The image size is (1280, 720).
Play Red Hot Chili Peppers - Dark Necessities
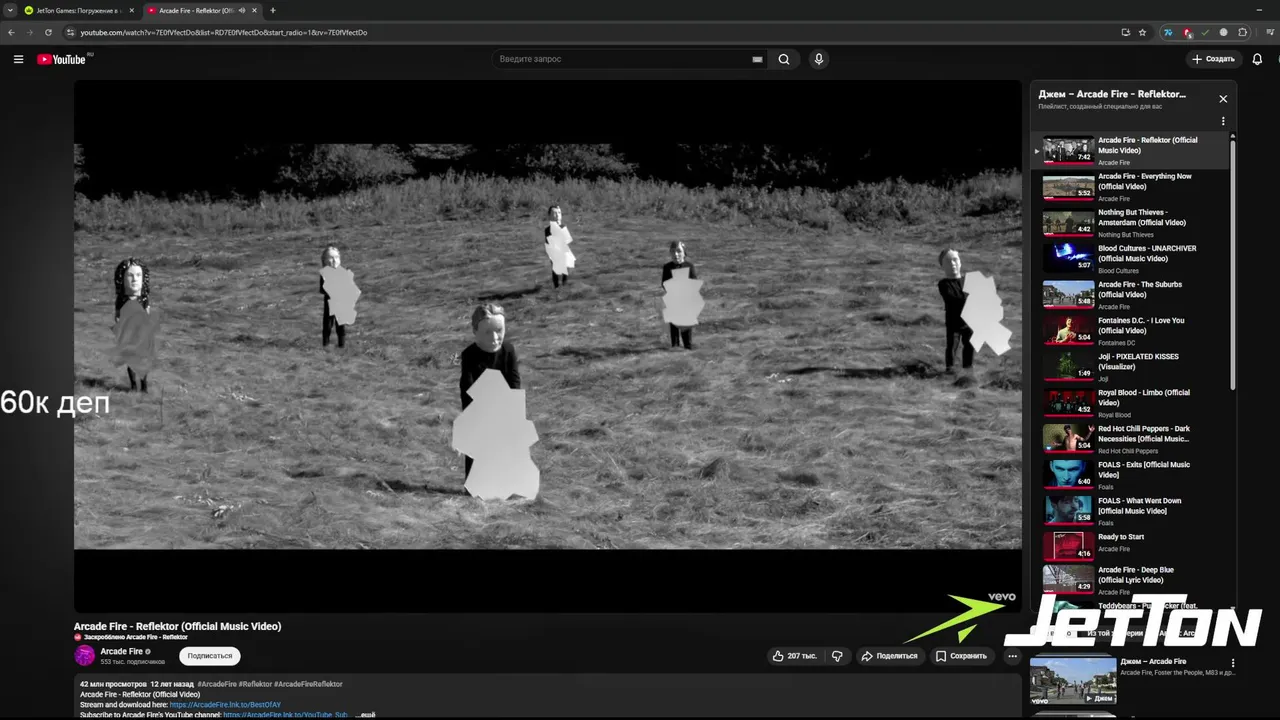[x=1130, y=439]
